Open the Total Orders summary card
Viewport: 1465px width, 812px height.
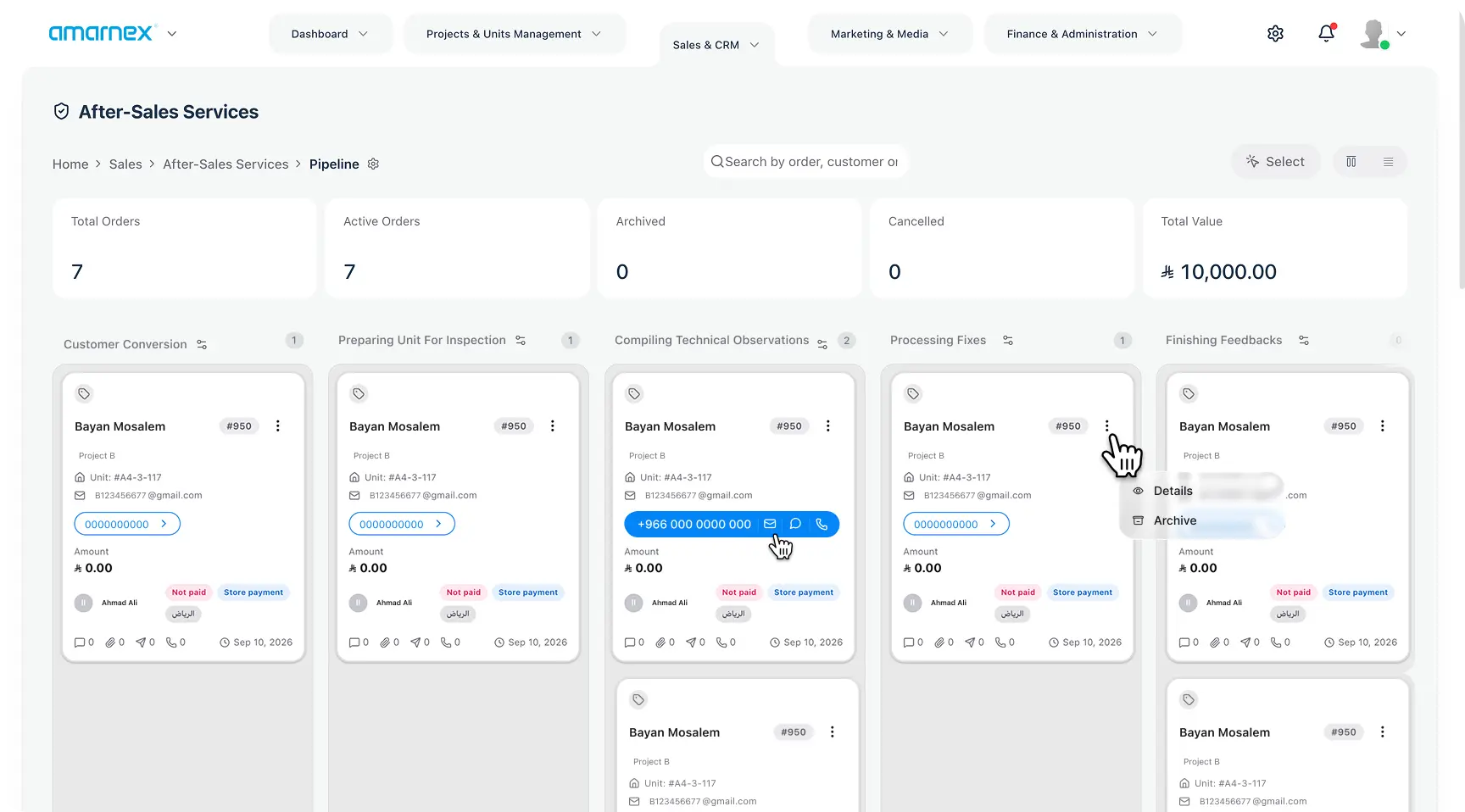tap(184, 248)
